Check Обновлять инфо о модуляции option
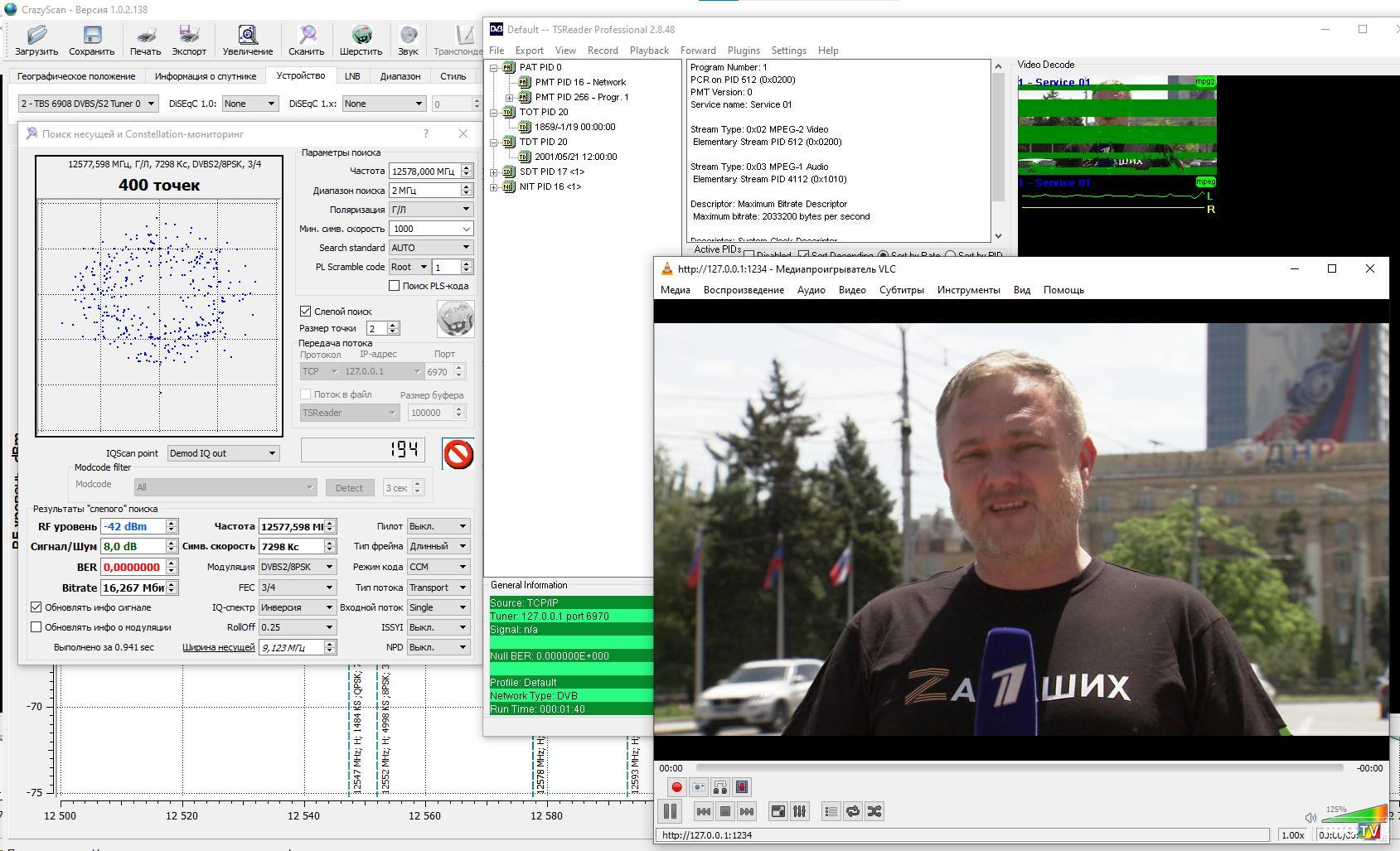Viewport: 1400px width, 851px height. click(x=36, y=627)
